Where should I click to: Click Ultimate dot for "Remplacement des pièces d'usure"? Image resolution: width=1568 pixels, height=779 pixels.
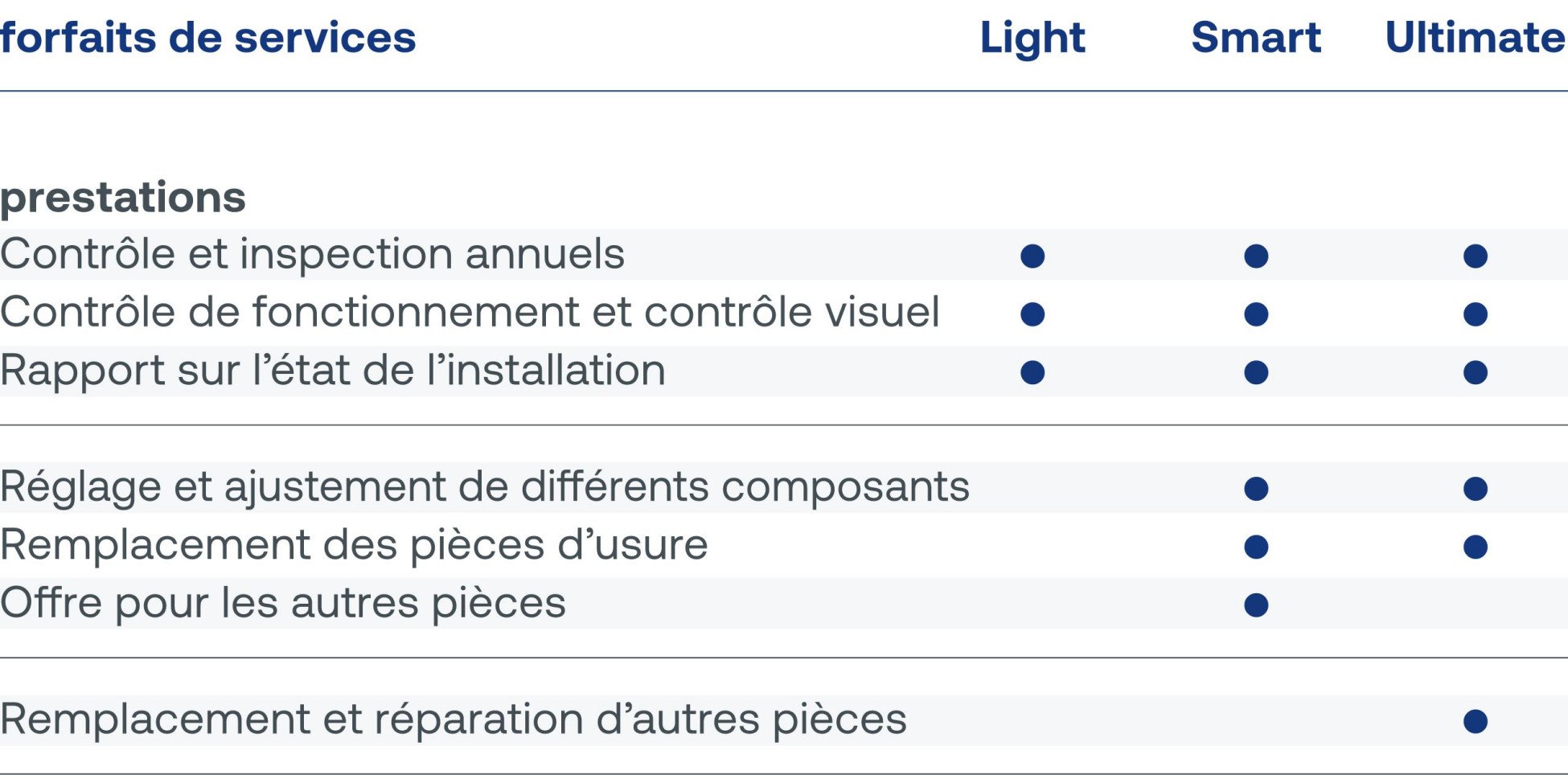point(1476,547)
